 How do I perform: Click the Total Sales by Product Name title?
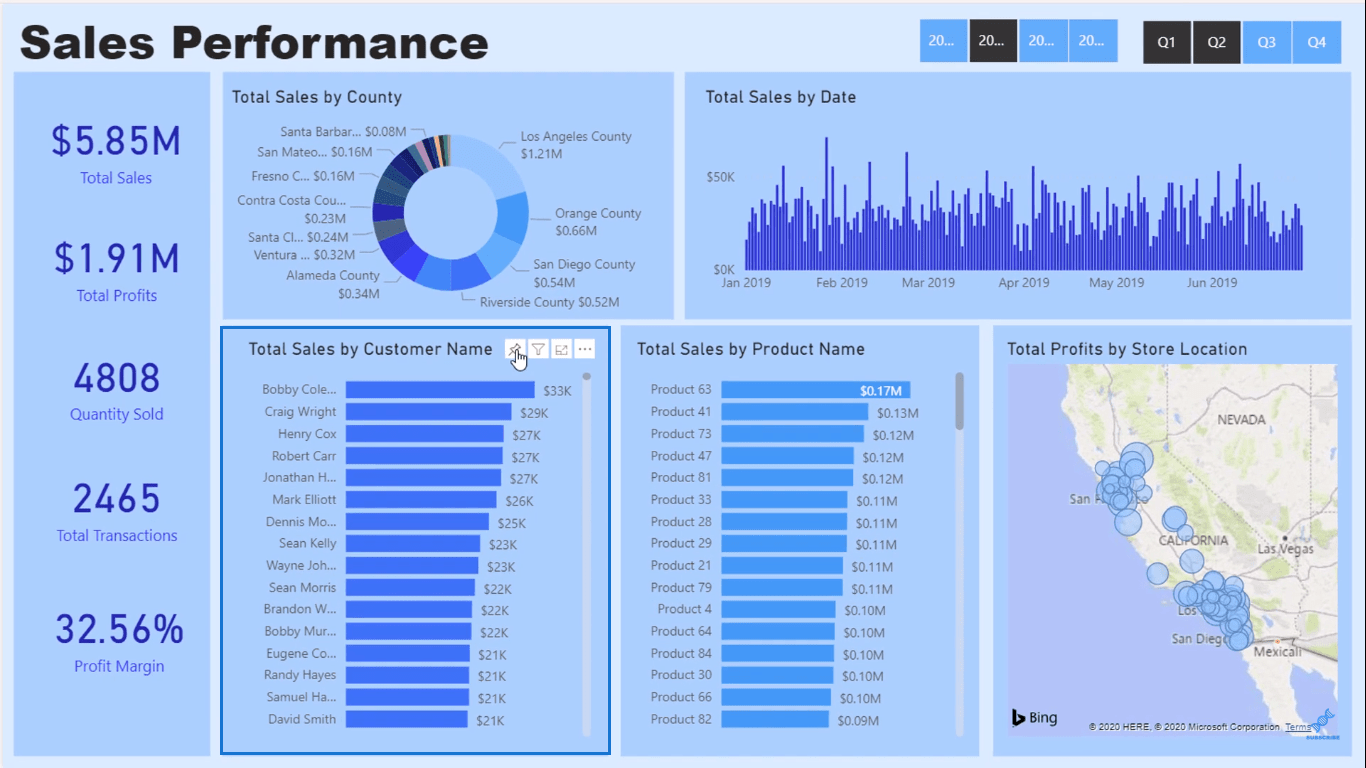[x=751, y=349]
